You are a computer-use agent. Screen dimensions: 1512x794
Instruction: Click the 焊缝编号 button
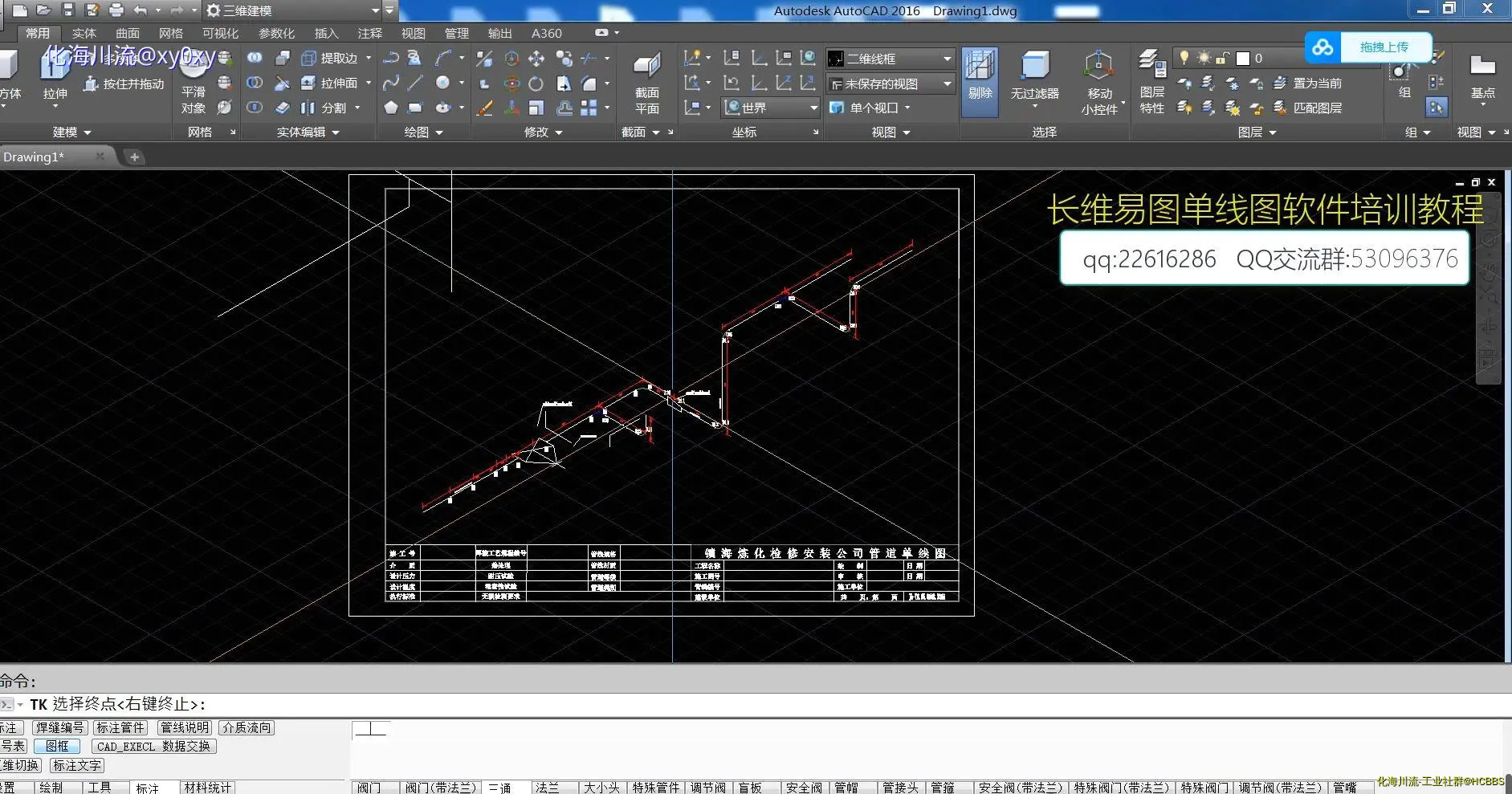pyautogui.click(x=59, y=727)
